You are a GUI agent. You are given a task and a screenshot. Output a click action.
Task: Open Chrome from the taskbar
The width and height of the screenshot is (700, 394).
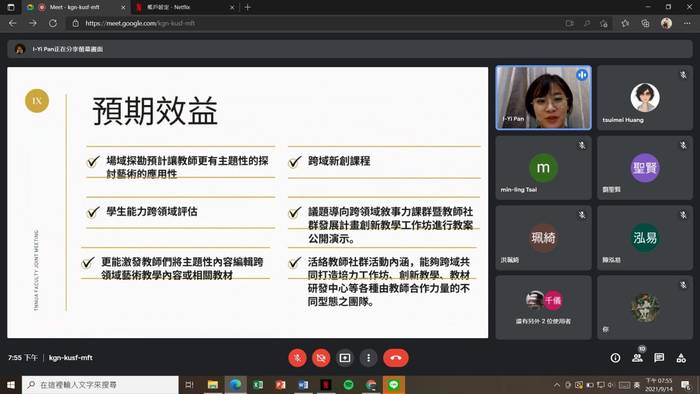(371, 385)
